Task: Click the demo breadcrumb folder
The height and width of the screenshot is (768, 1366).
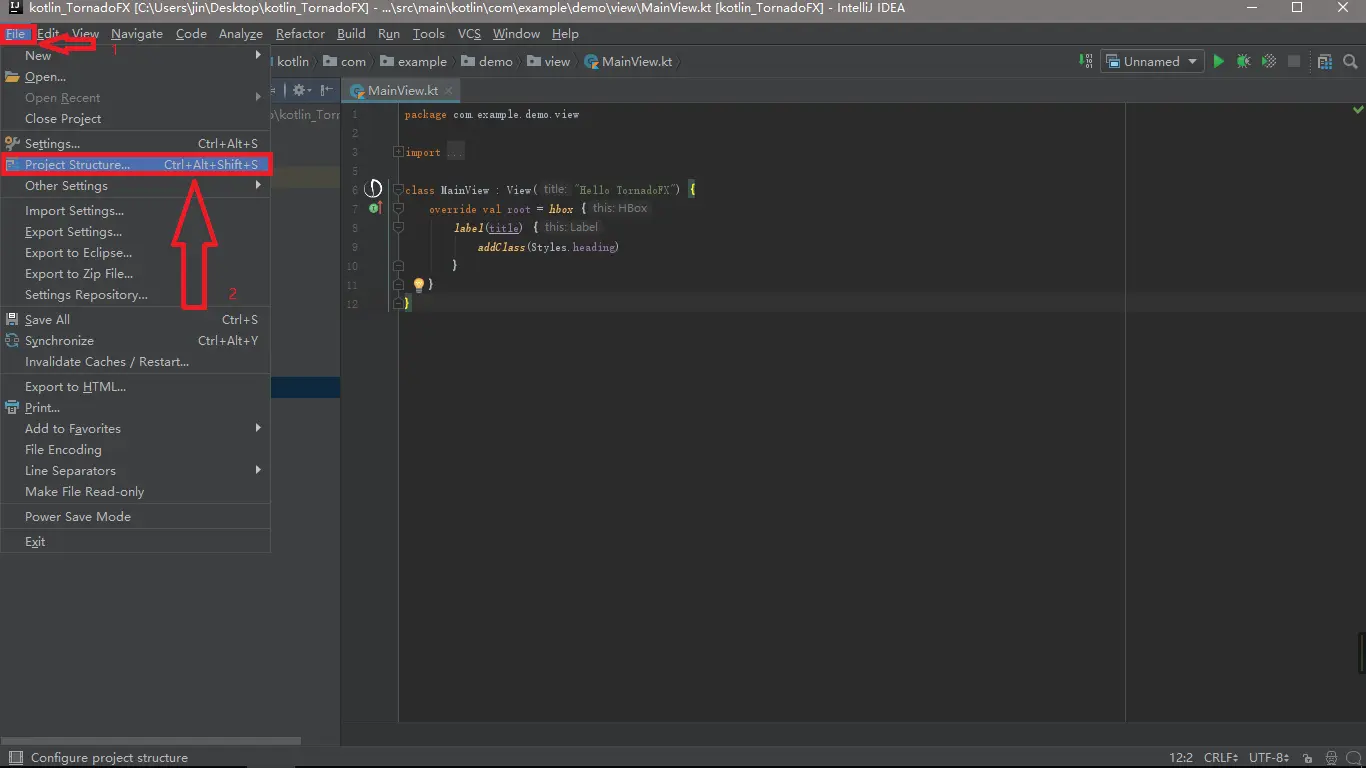Action: click(x=487, y=61)
